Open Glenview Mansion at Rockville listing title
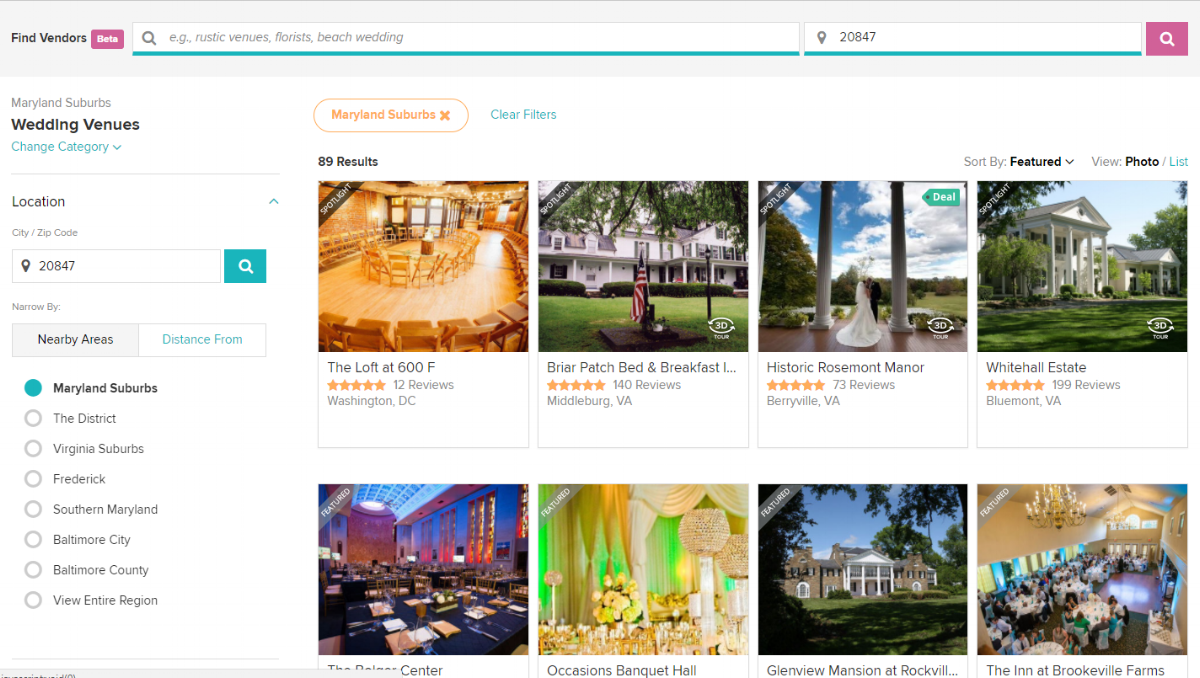Viewport: 1200px width, 678px height. 862,670
